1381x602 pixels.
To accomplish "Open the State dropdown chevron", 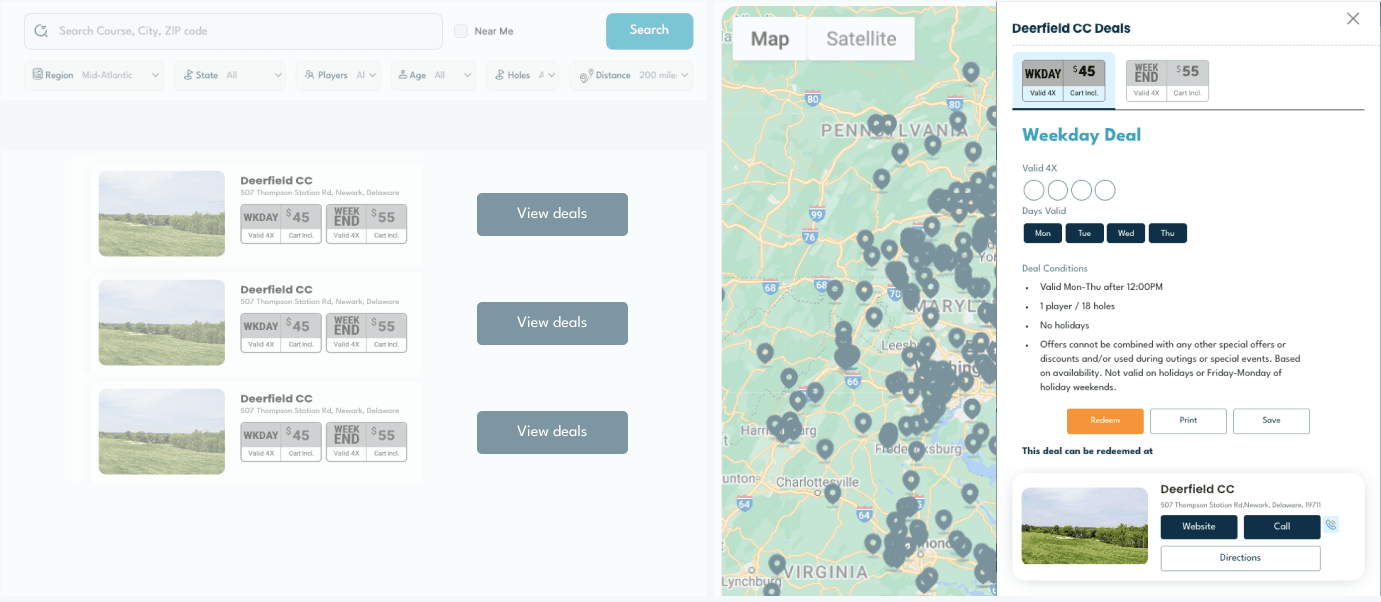I will click(x=277, y=75).
